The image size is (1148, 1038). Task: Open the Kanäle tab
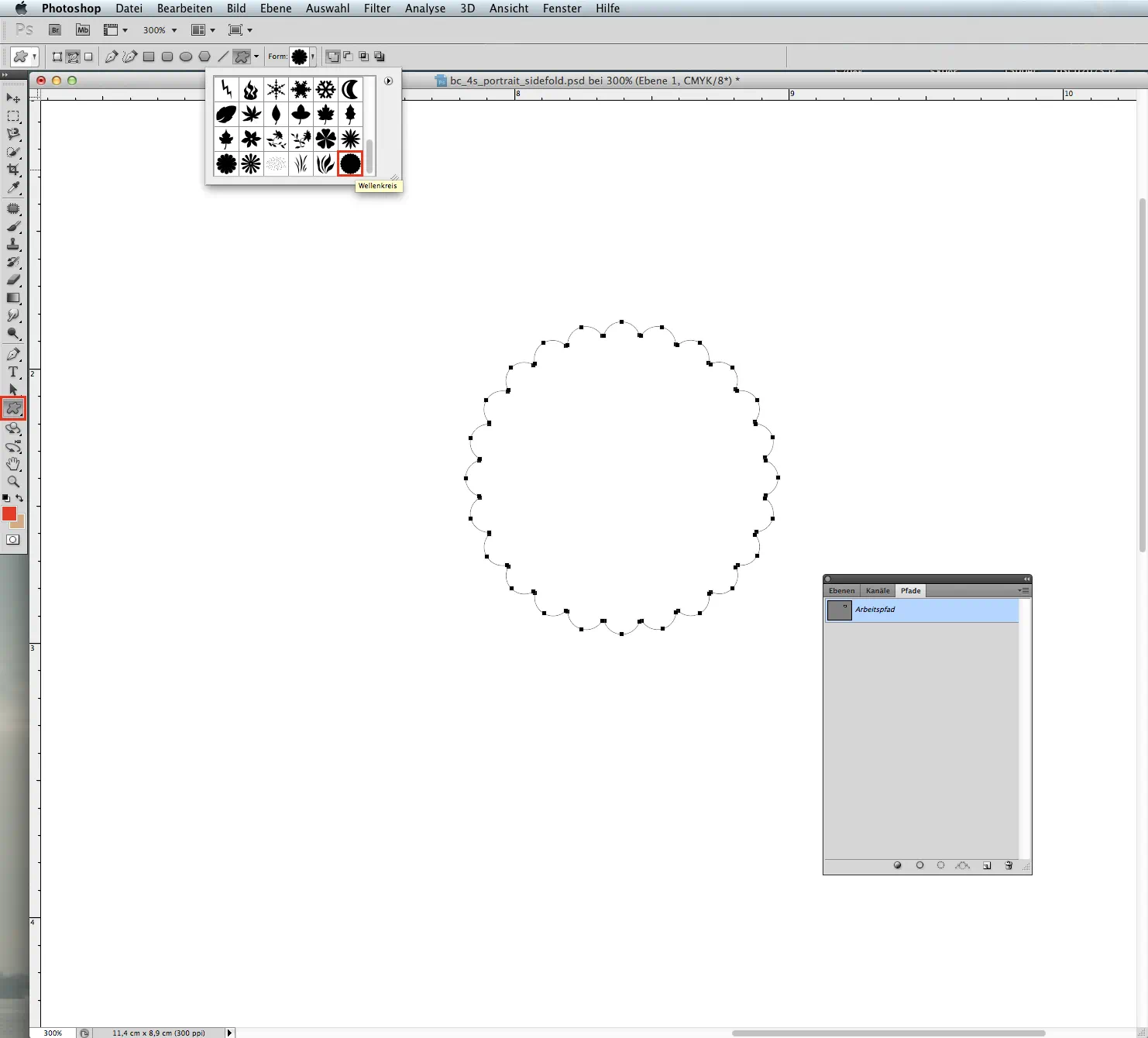[x=877, y=590]
